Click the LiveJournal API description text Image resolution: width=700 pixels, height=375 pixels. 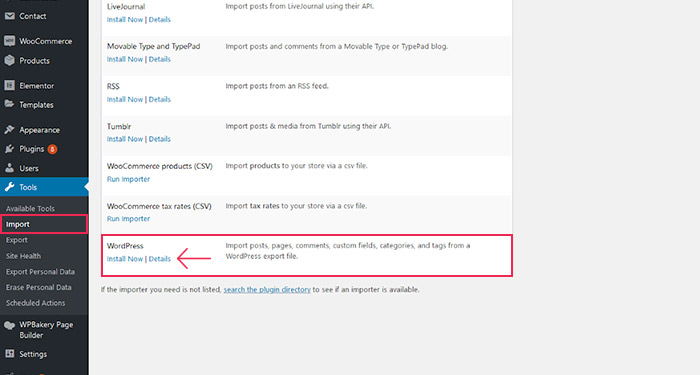pos(300,7)
